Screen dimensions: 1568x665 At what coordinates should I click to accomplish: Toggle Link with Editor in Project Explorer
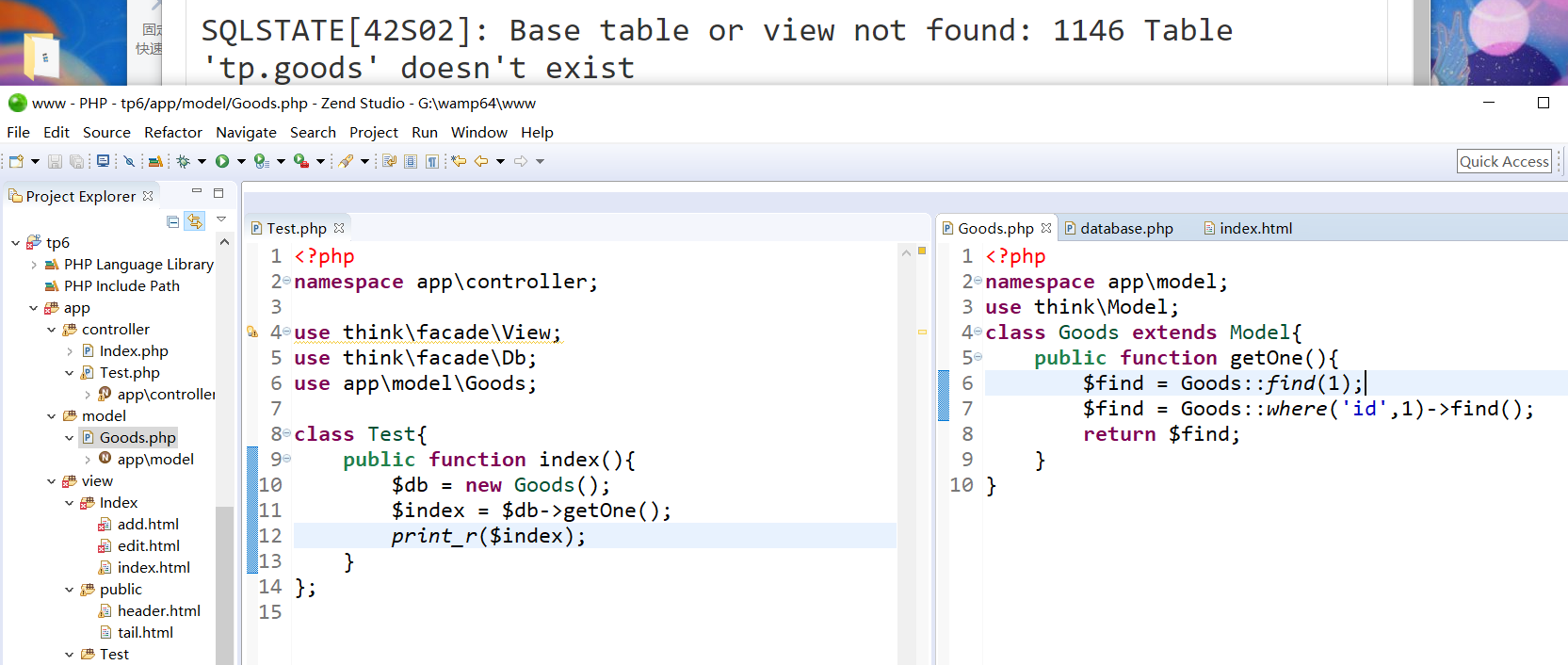click(194, 221)
